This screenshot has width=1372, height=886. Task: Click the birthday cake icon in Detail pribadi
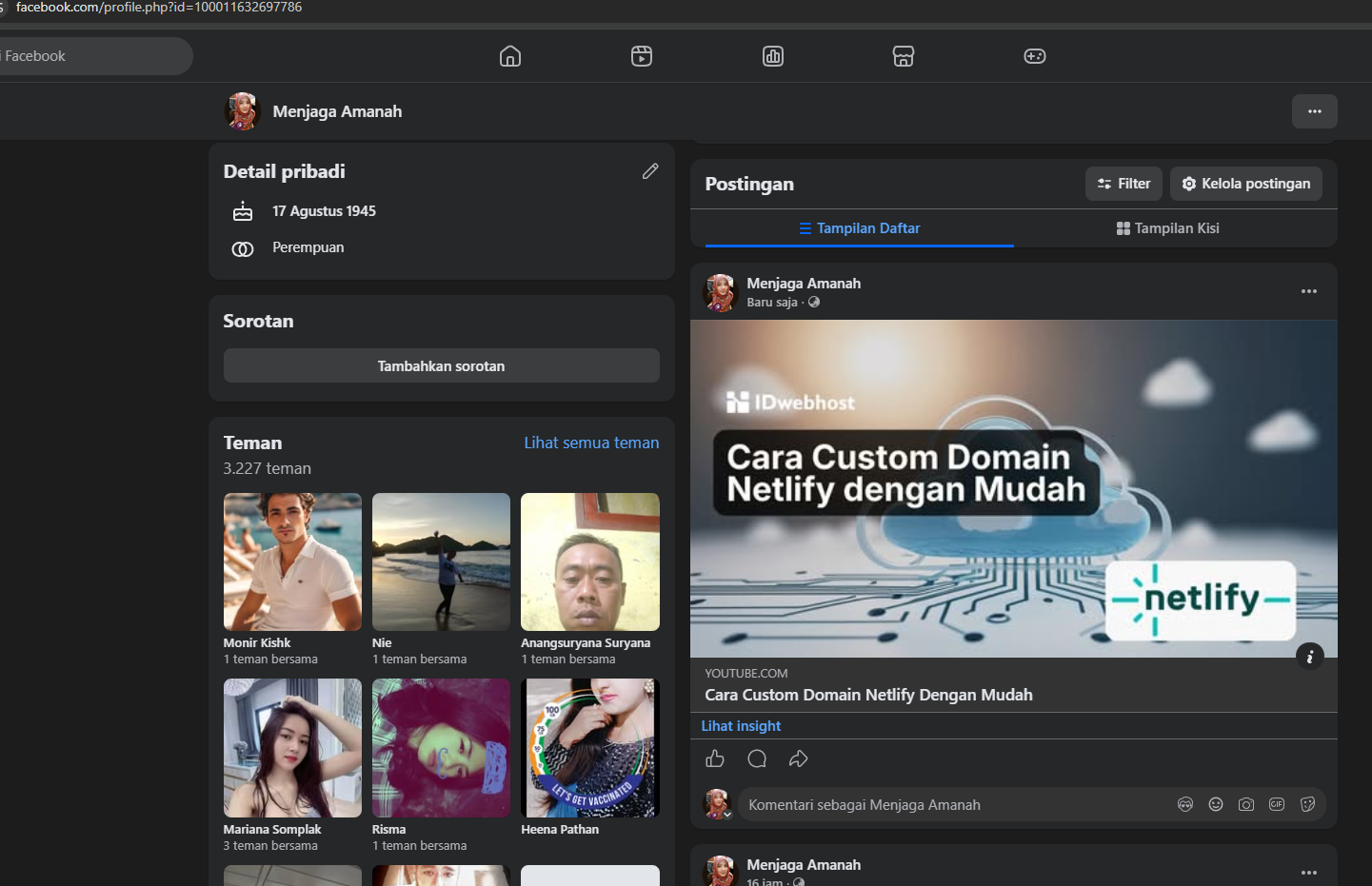243,211
